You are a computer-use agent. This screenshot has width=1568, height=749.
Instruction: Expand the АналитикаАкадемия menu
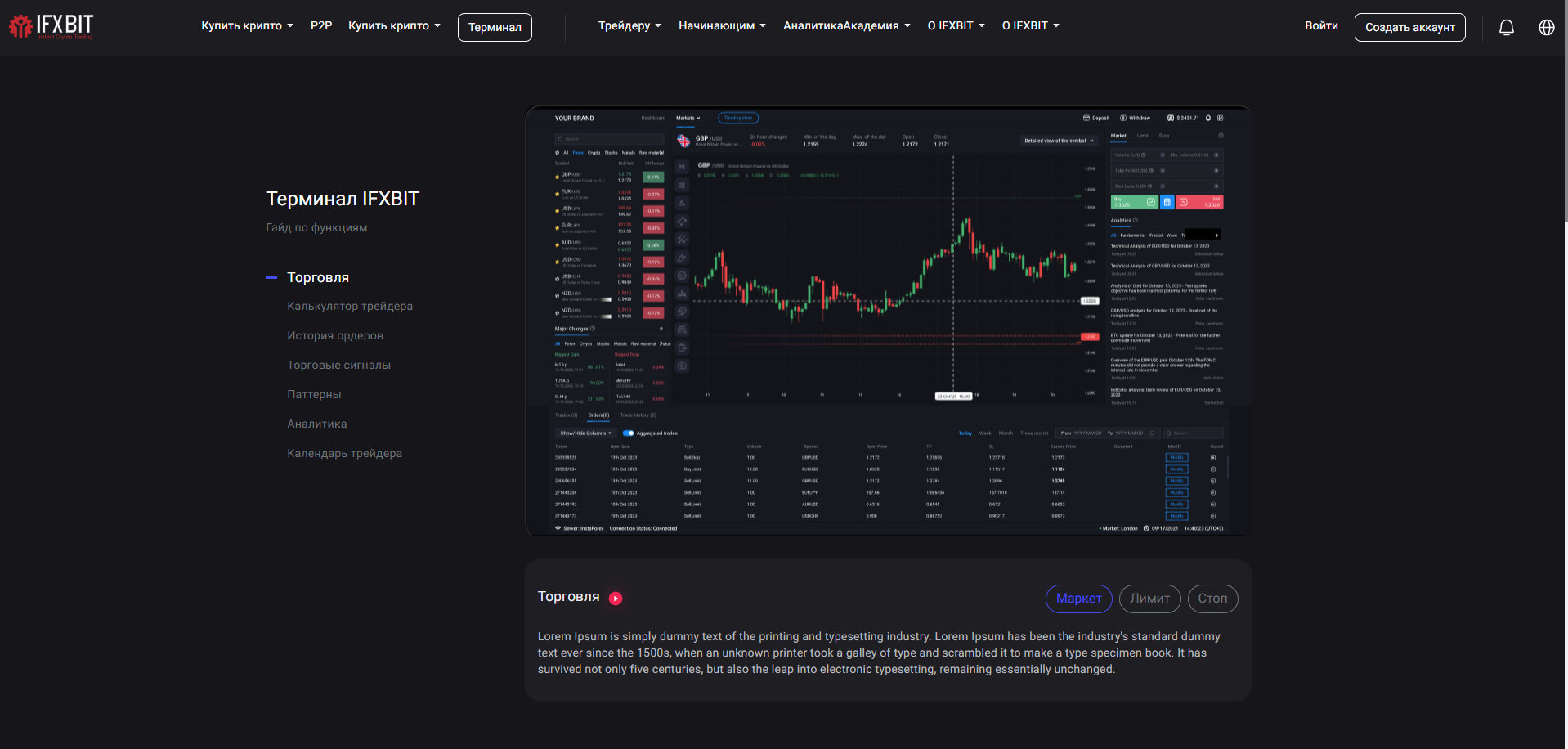point(846,26)
